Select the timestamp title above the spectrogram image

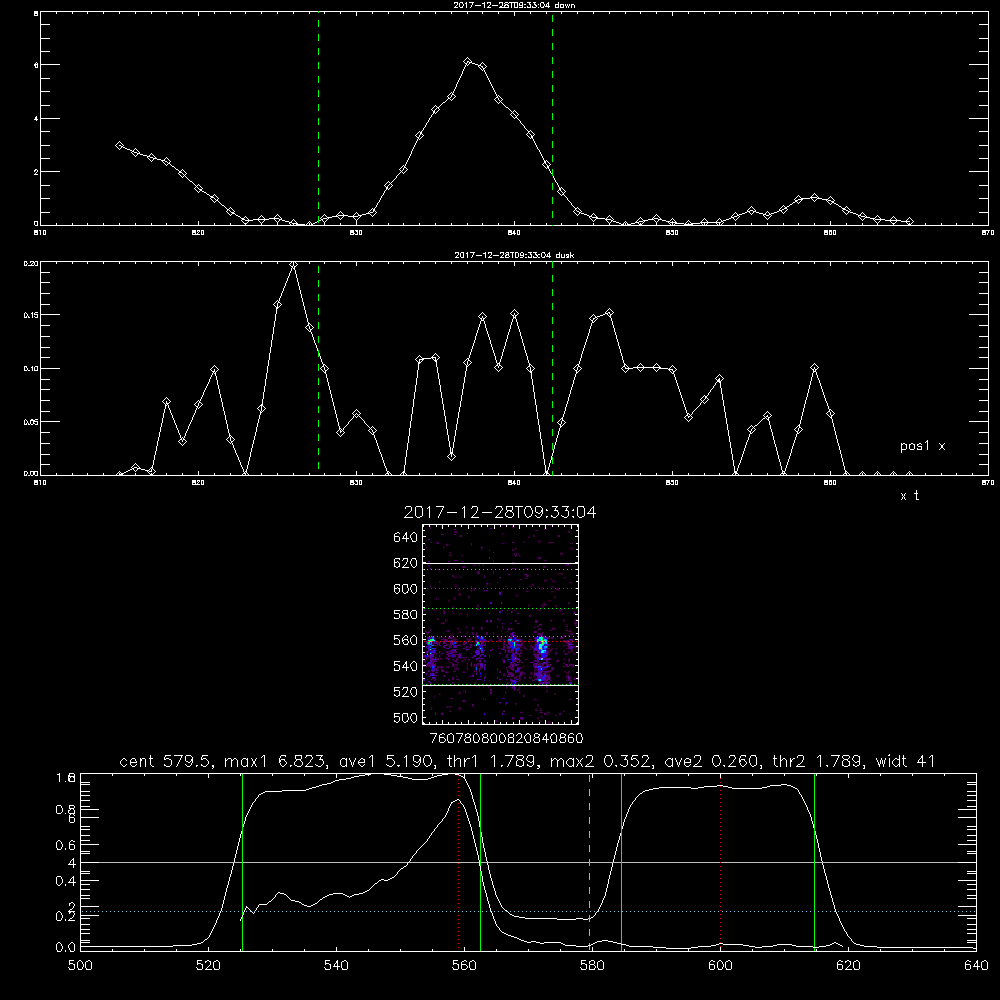[x=500, y=512]
